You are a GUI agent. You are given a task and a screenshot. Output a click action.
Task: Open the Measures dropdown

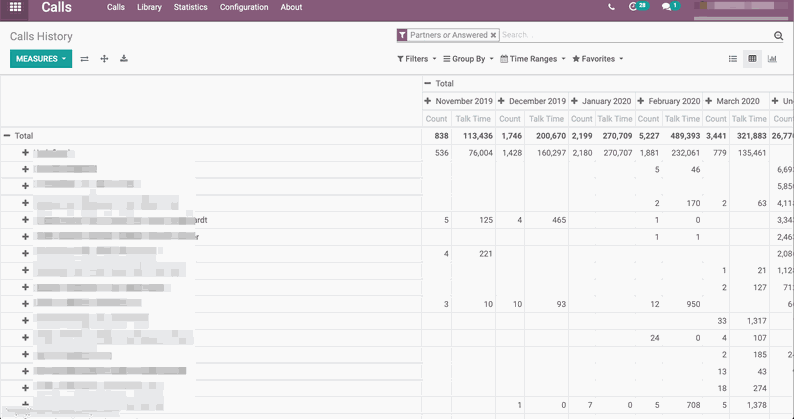pyautogui.click(x=41, y=59)
